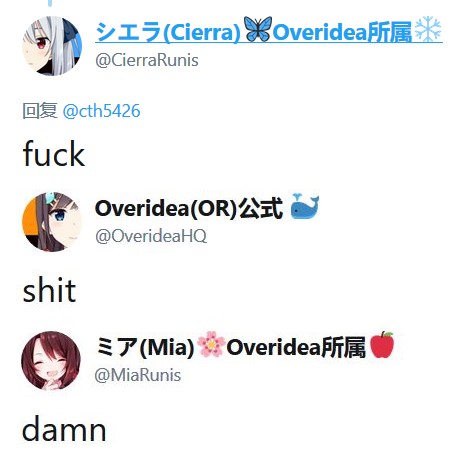Click Mia's red-haired avatar

click(51, 361)
